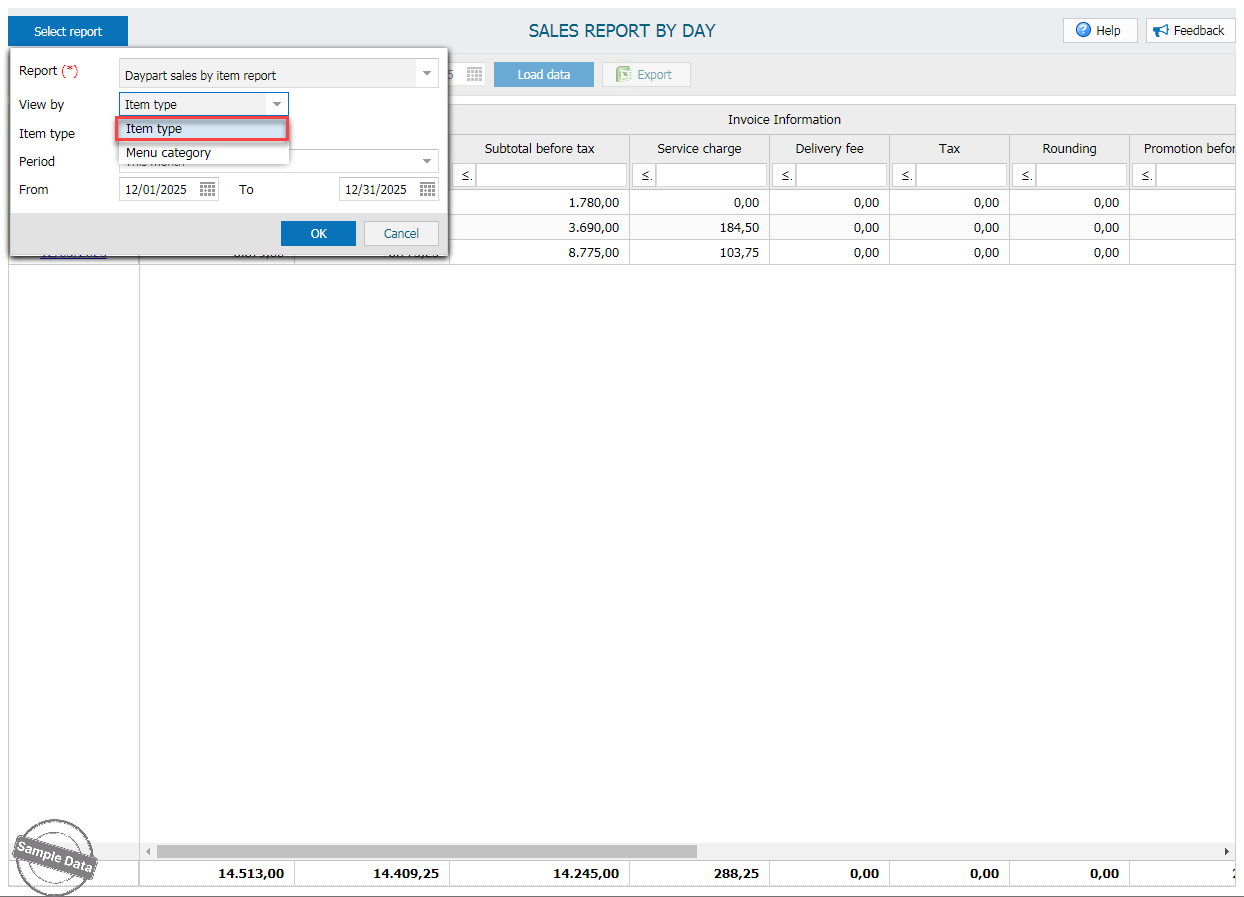Click the Rounding column filter field

point(1081,176)
